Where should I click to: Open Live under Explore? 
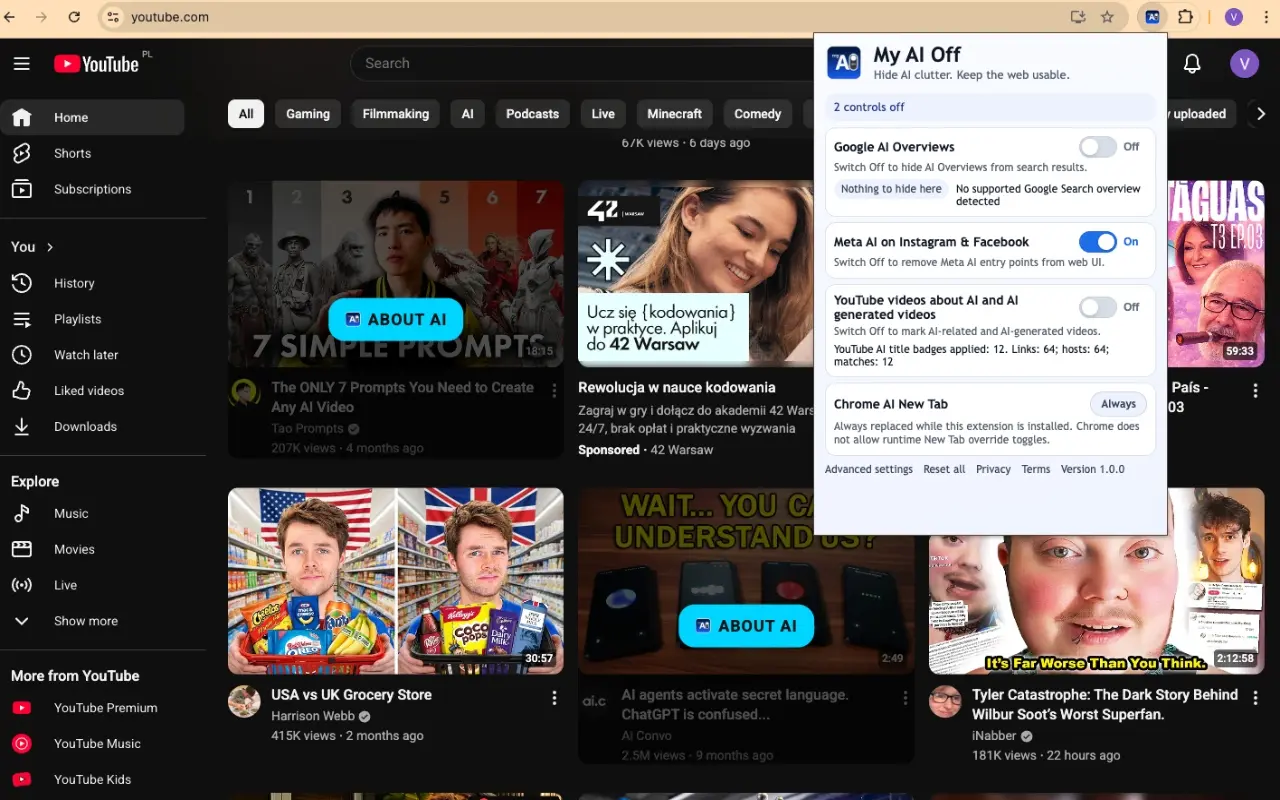click(x=92, y=585)
